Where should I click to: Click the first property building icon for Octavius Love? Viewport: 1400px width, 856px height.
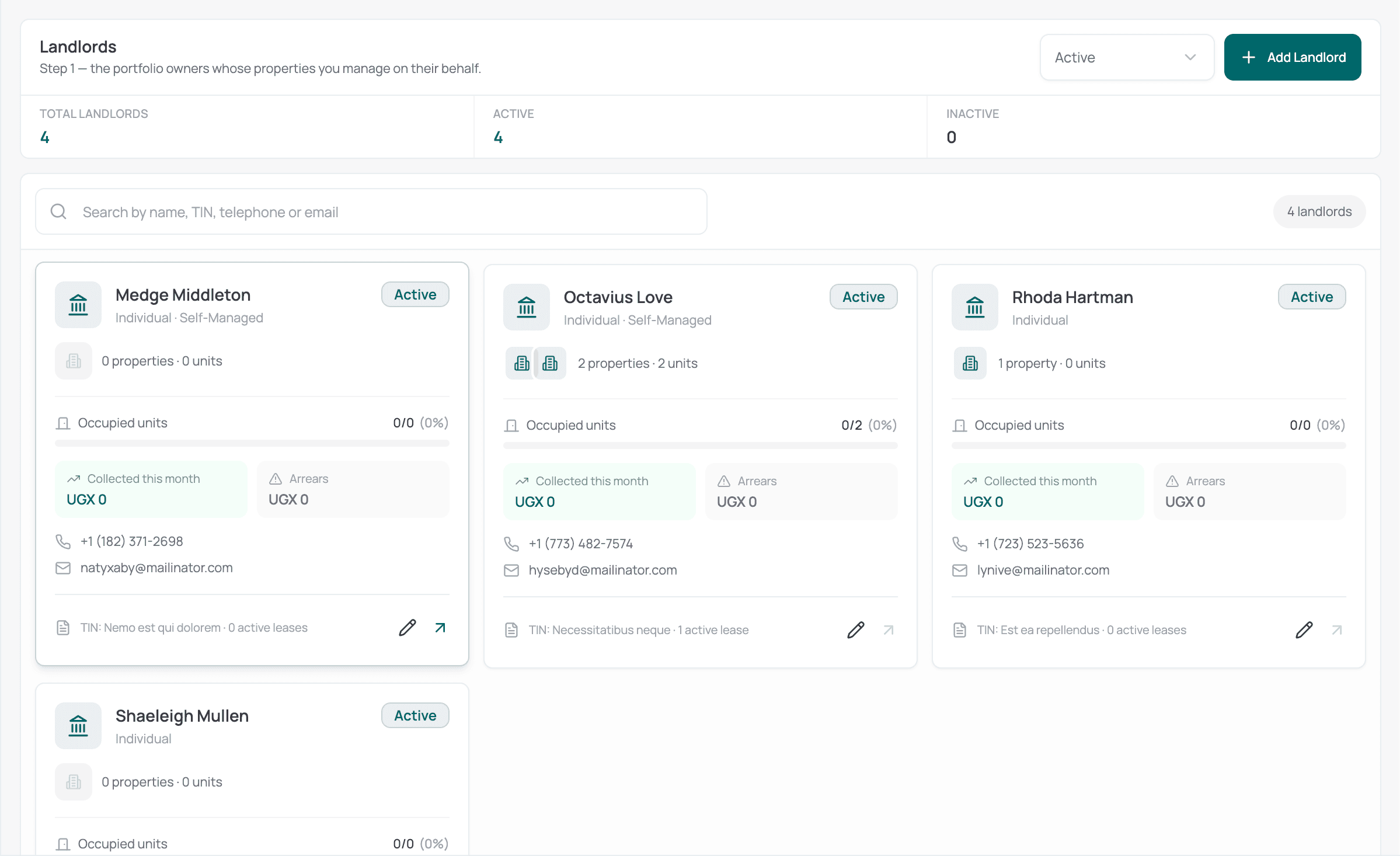coord(521,363)
